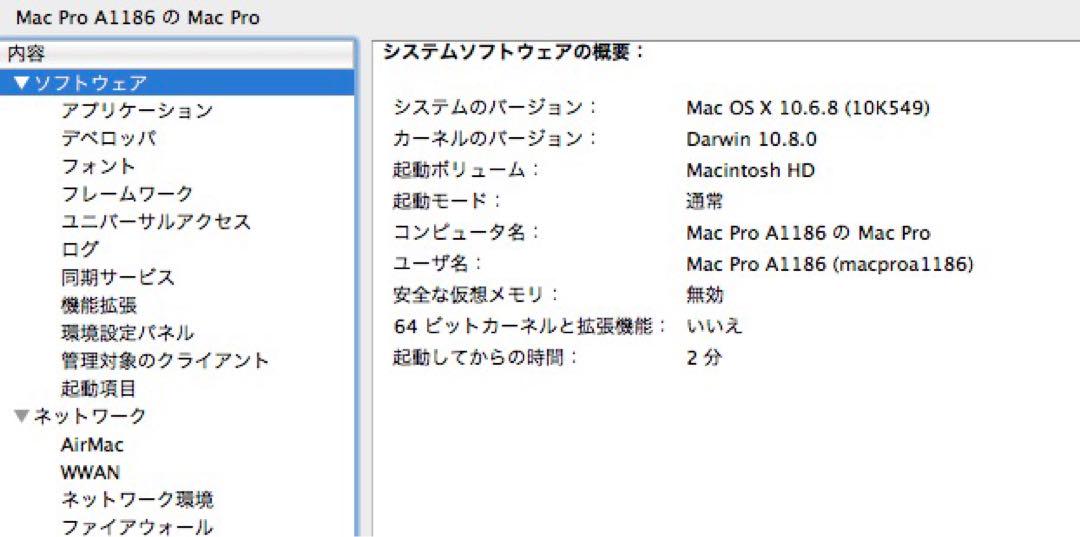Select WWAN in the sidebar
Screen dimensions: 1080x537
click(x=90, y=472)
